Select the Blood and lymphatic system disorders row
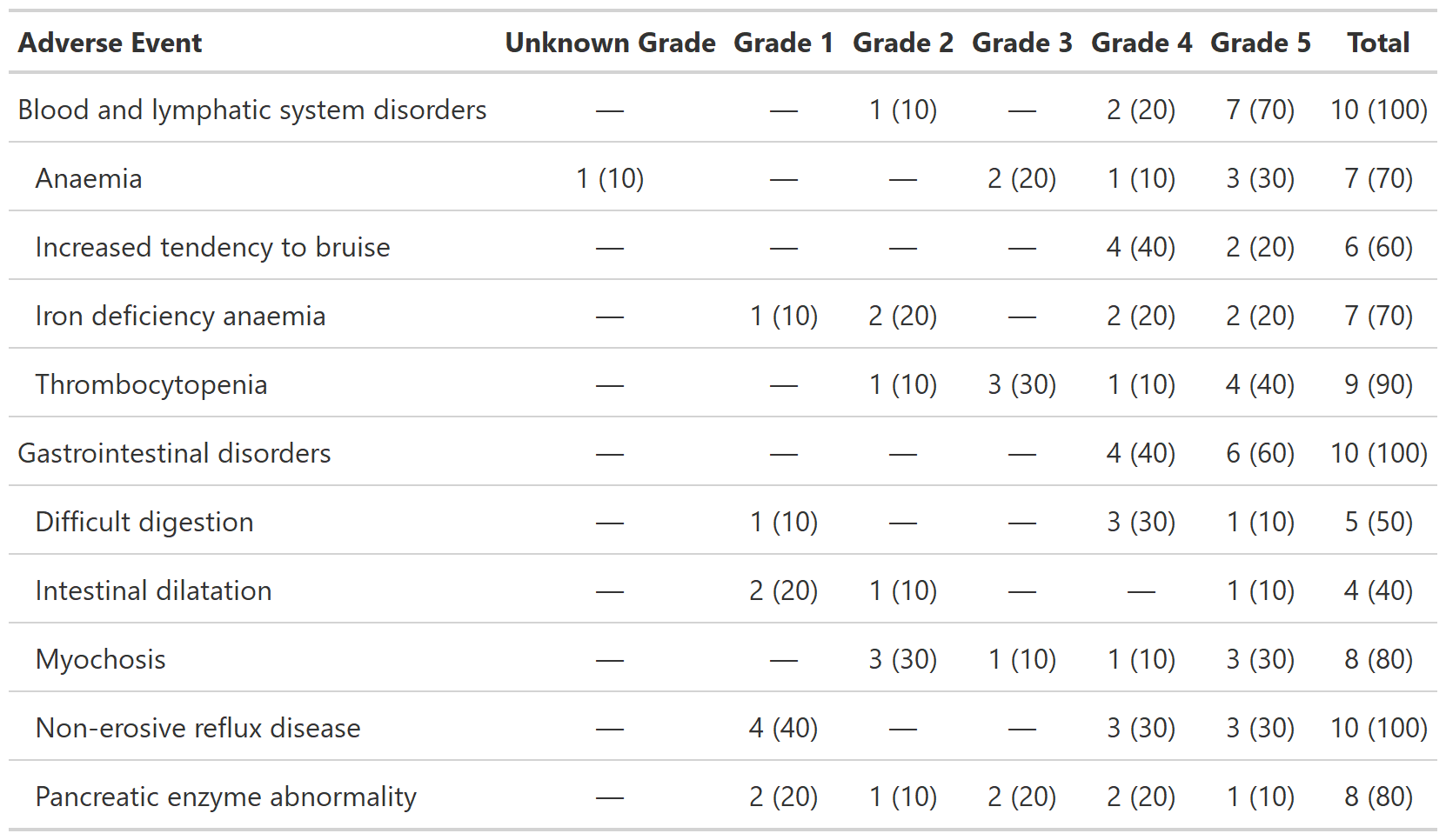This screenshot has height=840, width=1446. pyautogui.click(x=251, y=110)
